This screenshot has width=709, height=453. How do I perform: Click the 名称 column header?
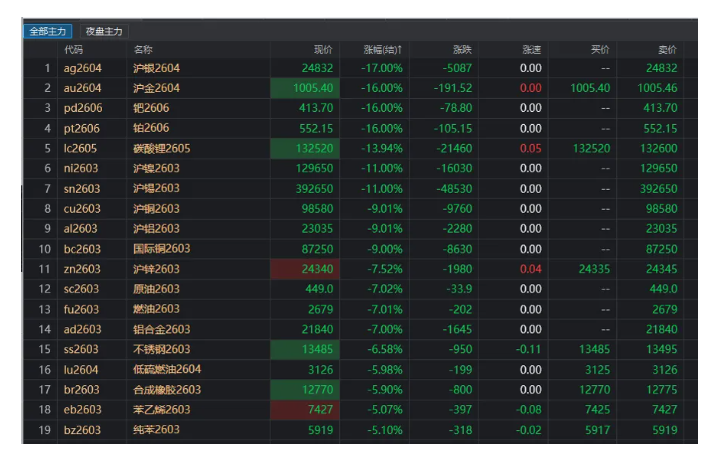click(143, 49)
